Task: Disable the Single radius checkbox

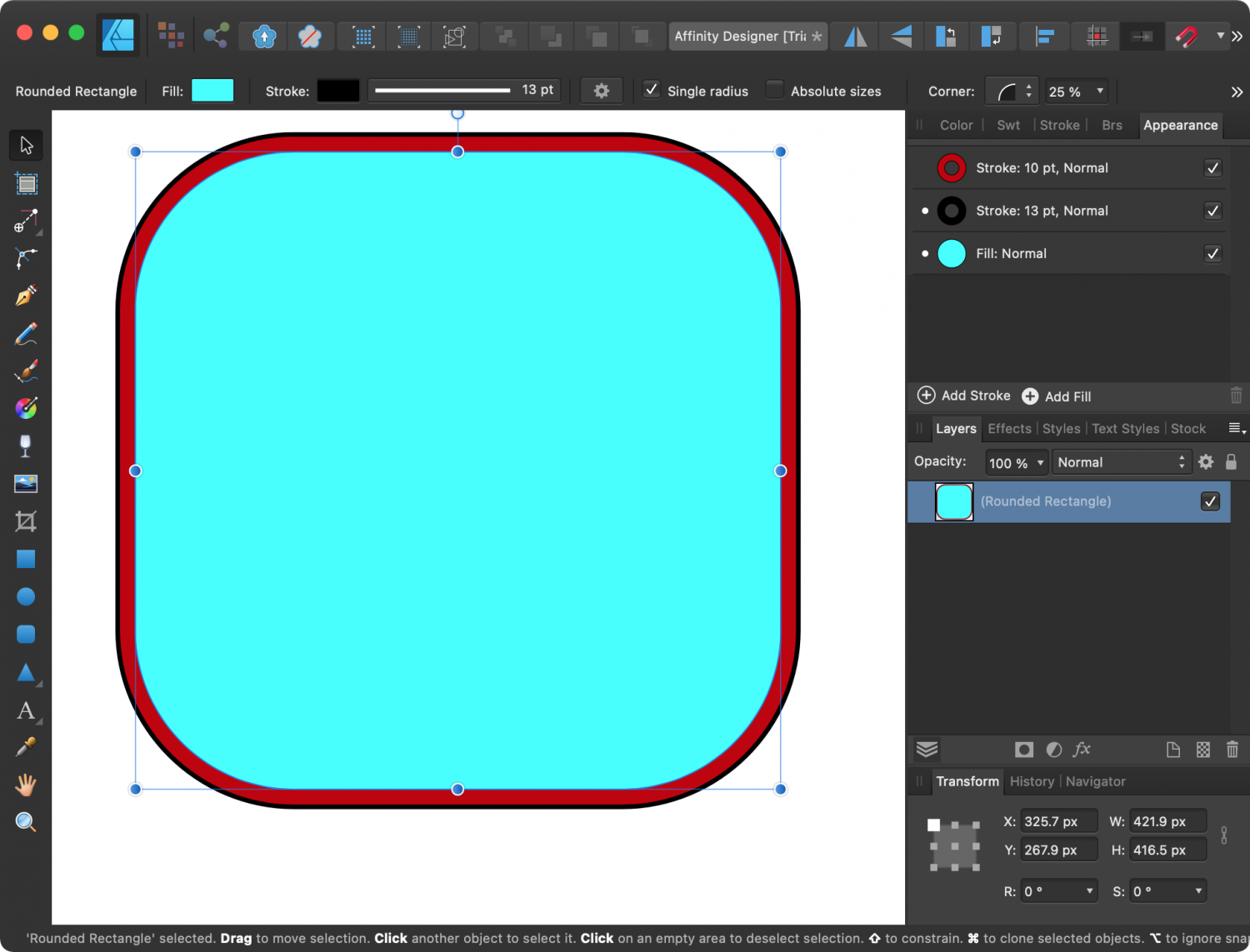Action: click(x=652, y=90)
